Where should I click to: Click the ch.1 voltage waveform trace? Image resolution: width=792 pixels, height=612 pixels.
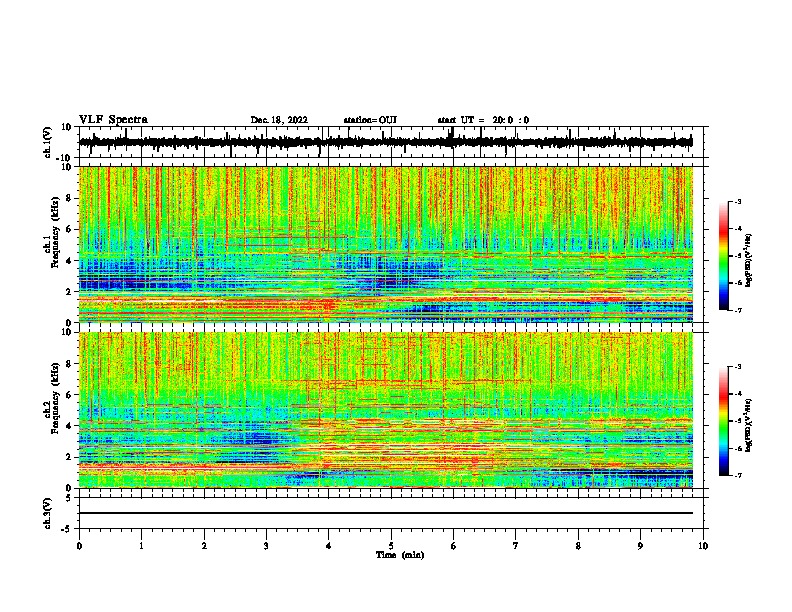385,142
